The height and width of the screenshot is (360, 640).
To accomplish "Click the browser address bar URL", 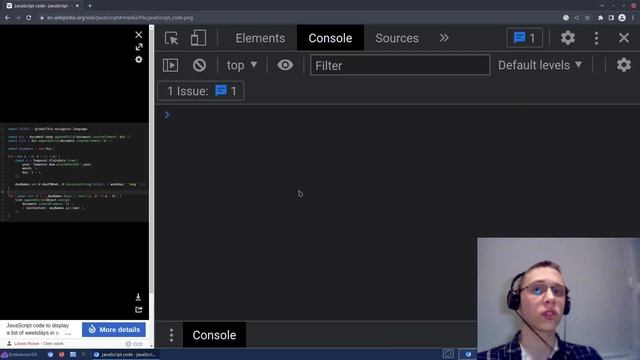I will click(x=120, y=18).
